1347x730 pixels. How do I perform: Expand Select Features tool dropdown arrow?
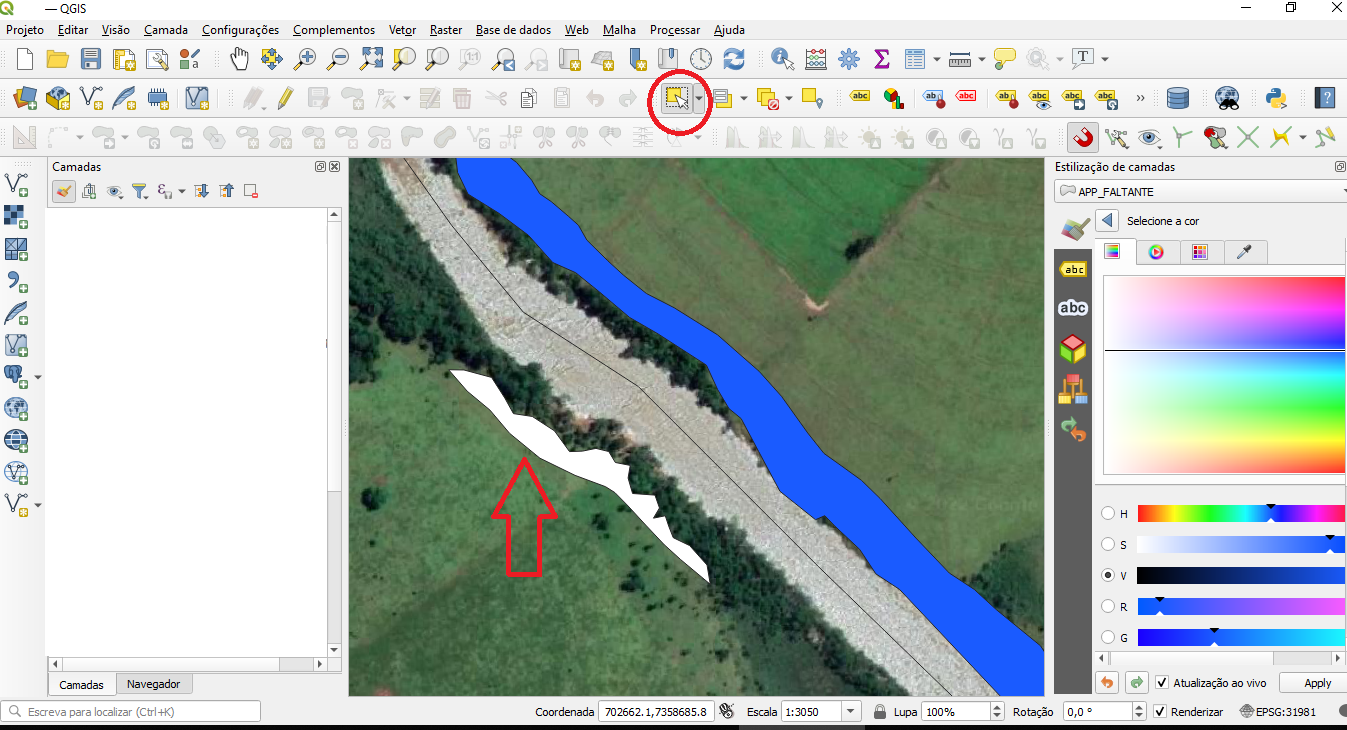698,98
